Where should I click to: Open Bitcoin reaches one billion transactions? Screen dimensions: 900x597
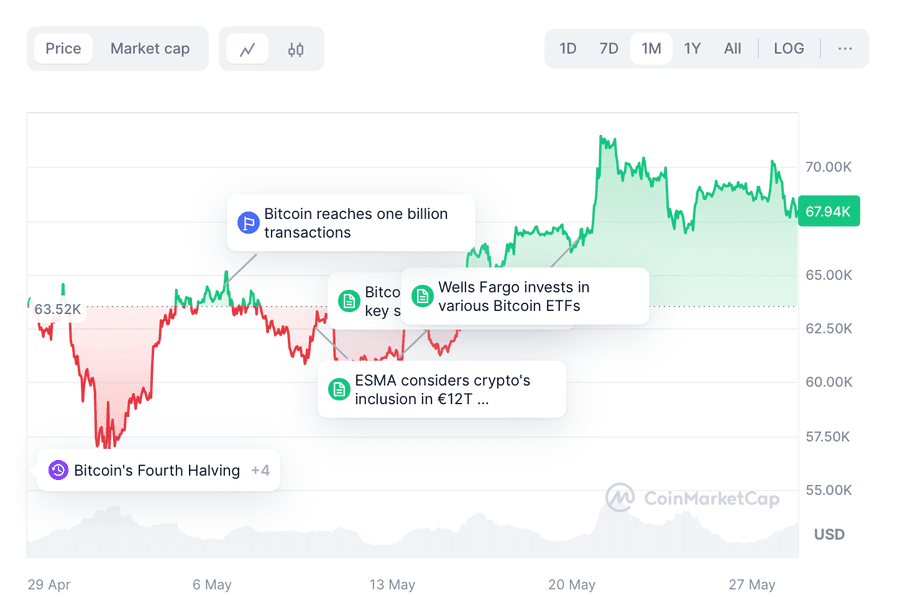pos(356,223)
